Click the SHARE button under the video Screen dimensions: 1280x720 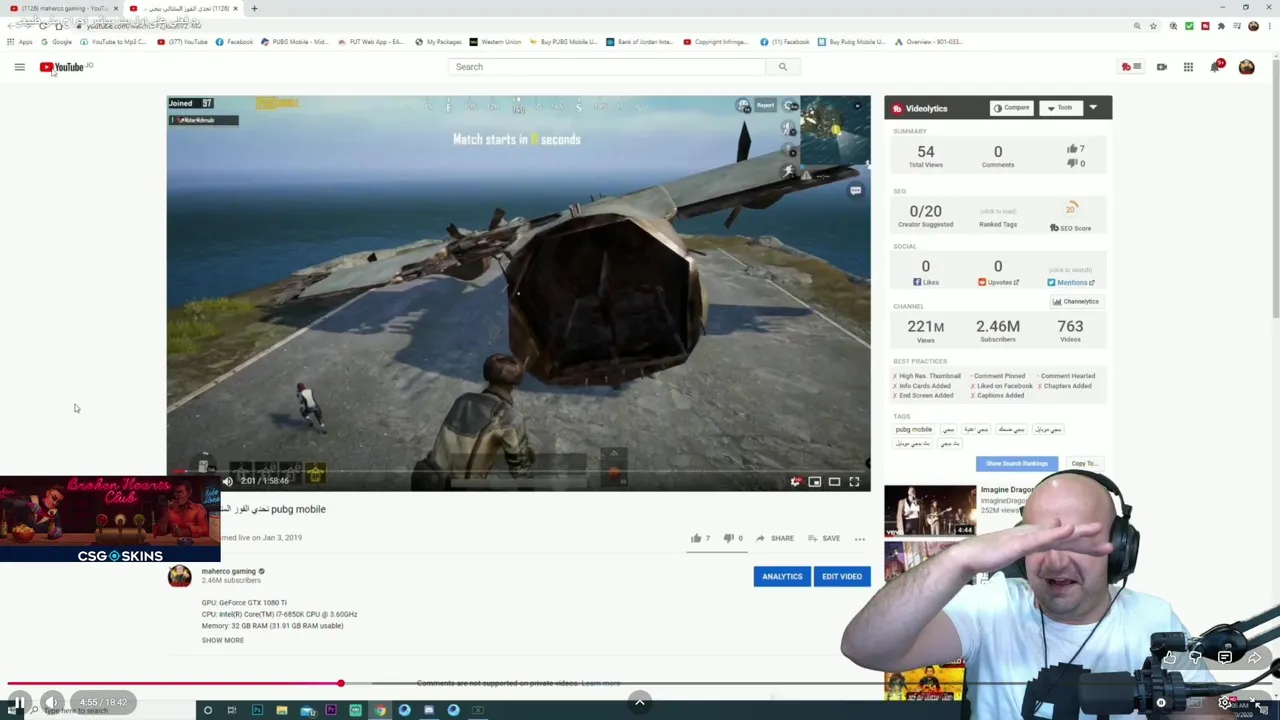(x=775, y=538)
